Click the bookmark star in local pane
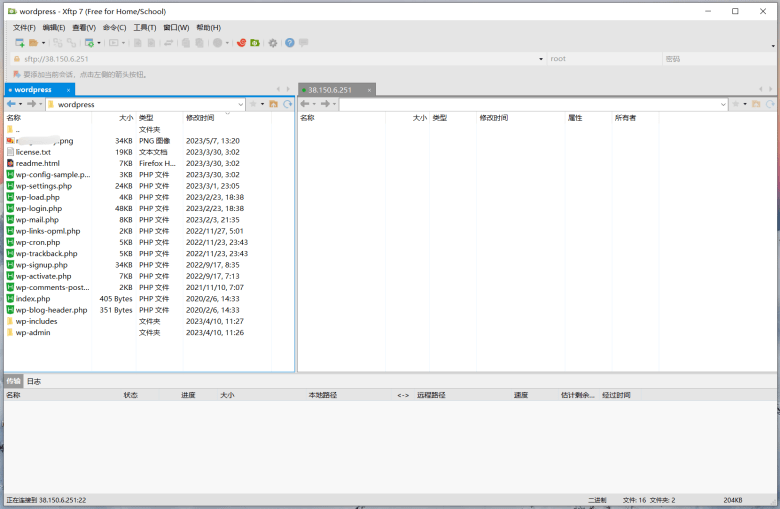 coord(253,104)
